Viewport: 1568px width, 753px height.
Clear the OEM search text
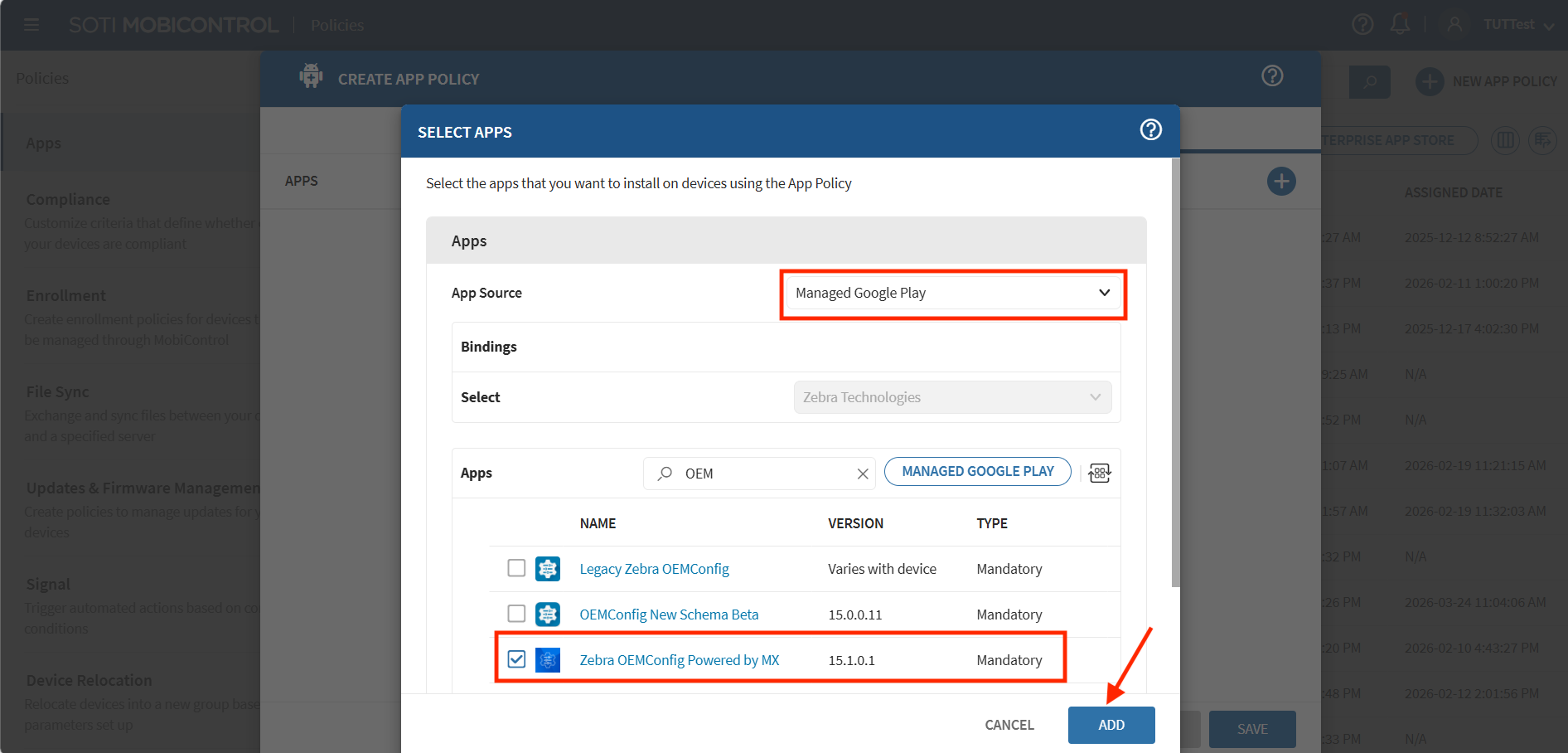pyautogui.click(x=863, y=474)
